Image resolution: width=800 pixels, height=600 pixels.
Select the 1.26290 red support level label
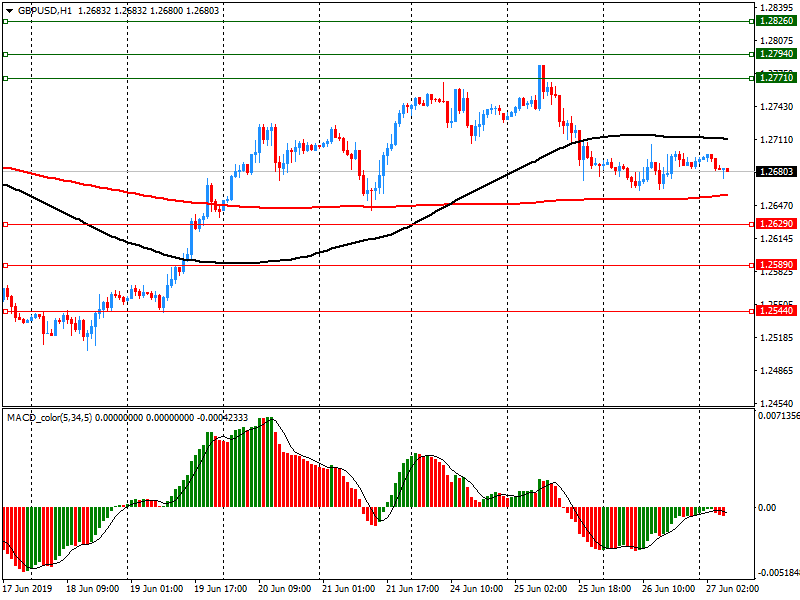point(777,224)
